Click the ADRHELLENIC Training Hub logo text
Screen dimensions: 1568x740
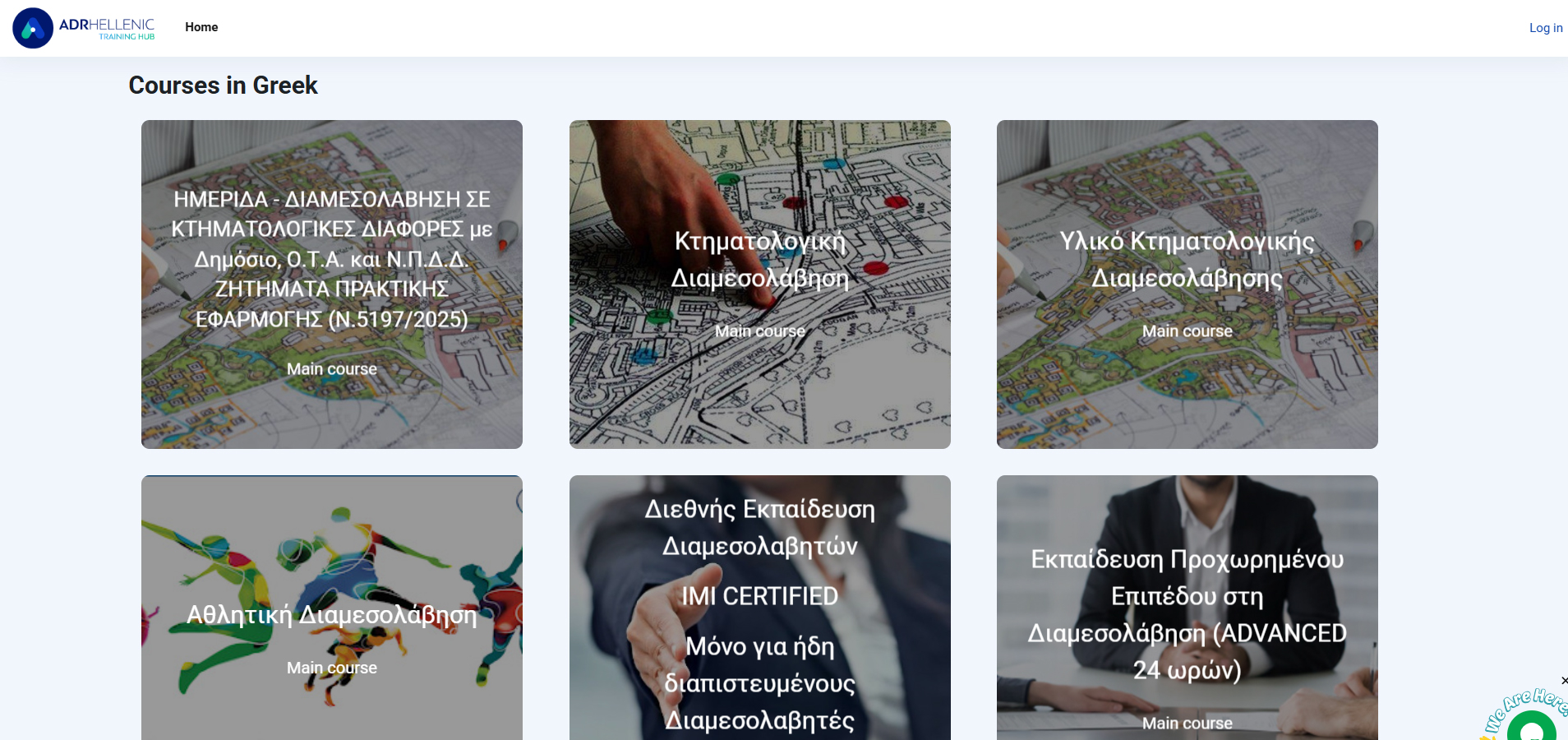click(x=107, y=28)
